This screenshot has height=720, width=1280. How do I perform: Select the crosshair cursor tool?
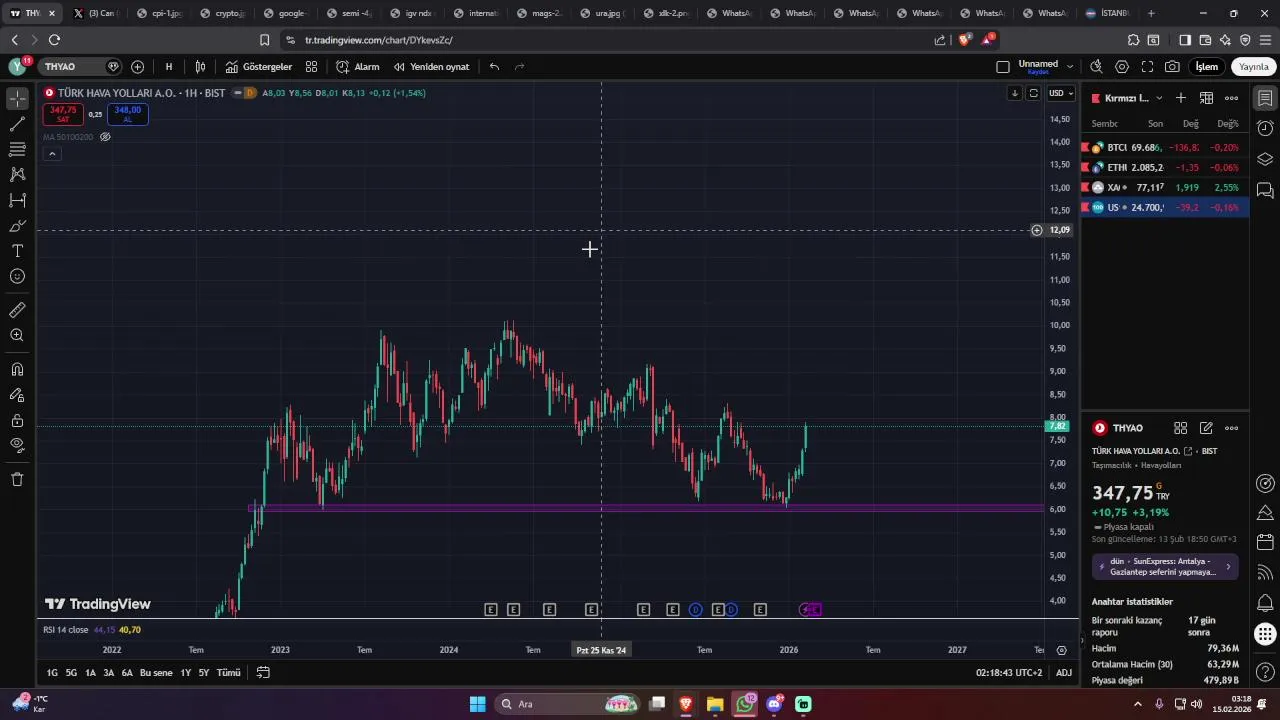pyautogui.click(x=17, y=98)
